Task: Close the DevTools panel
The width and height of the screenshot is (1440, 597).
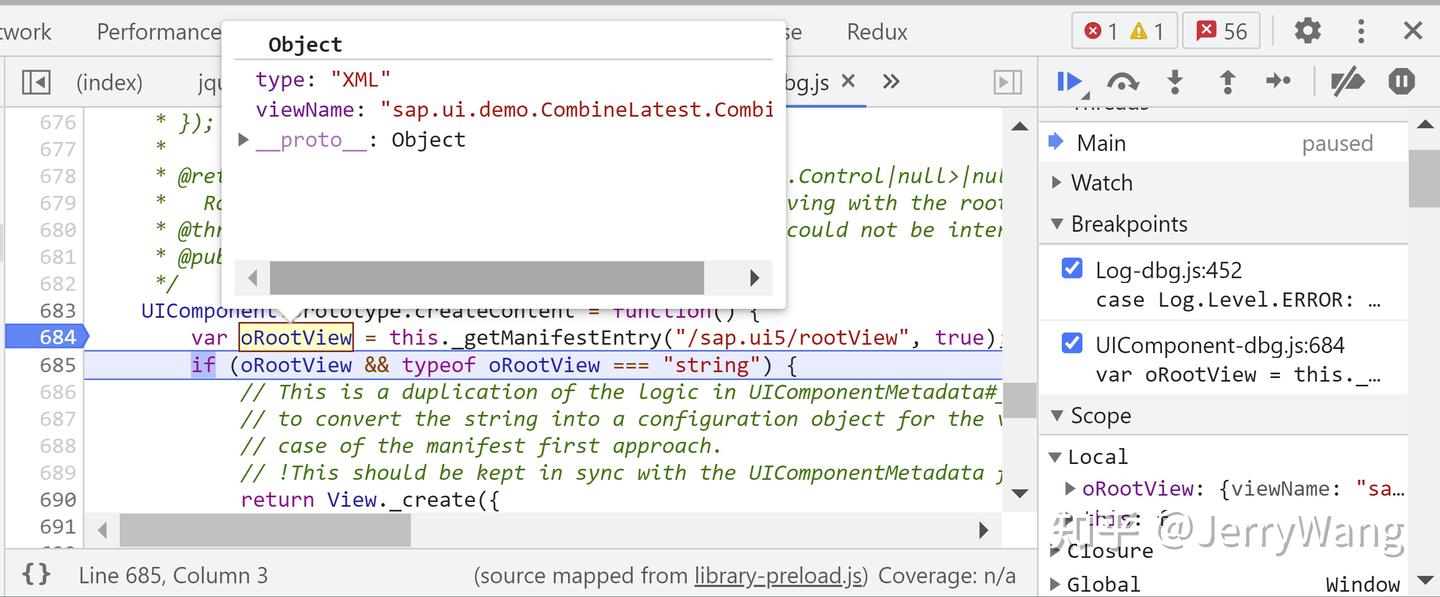Action: 1413,31
